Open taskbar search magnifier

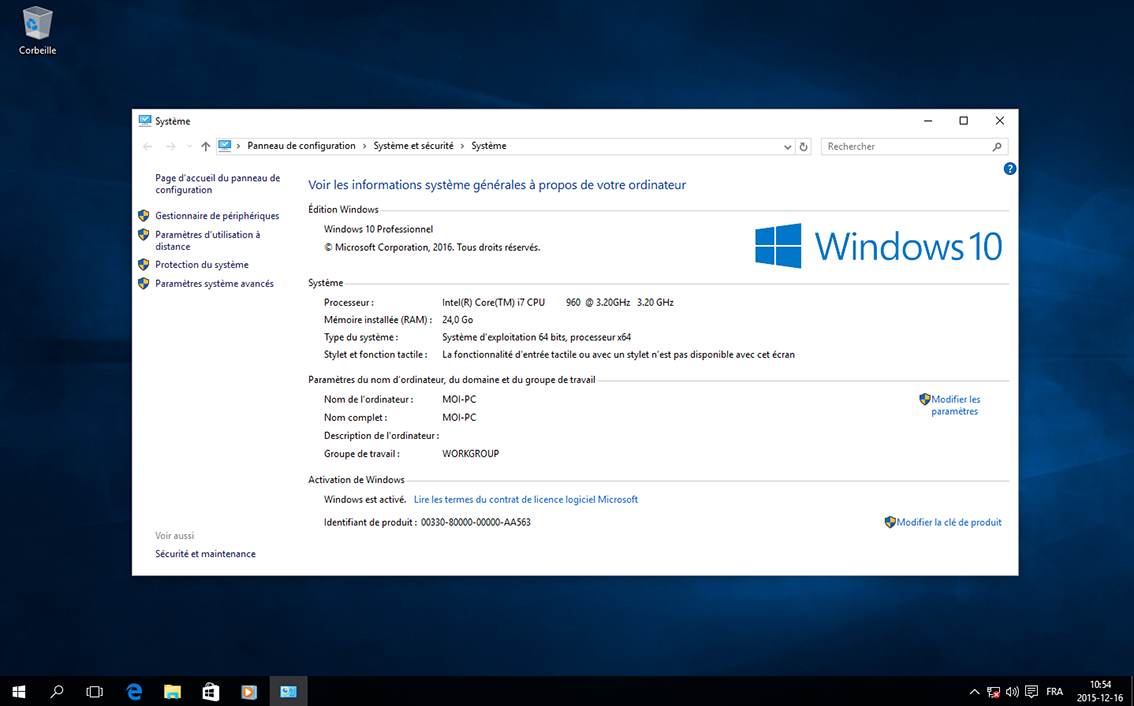click(56, 692)
